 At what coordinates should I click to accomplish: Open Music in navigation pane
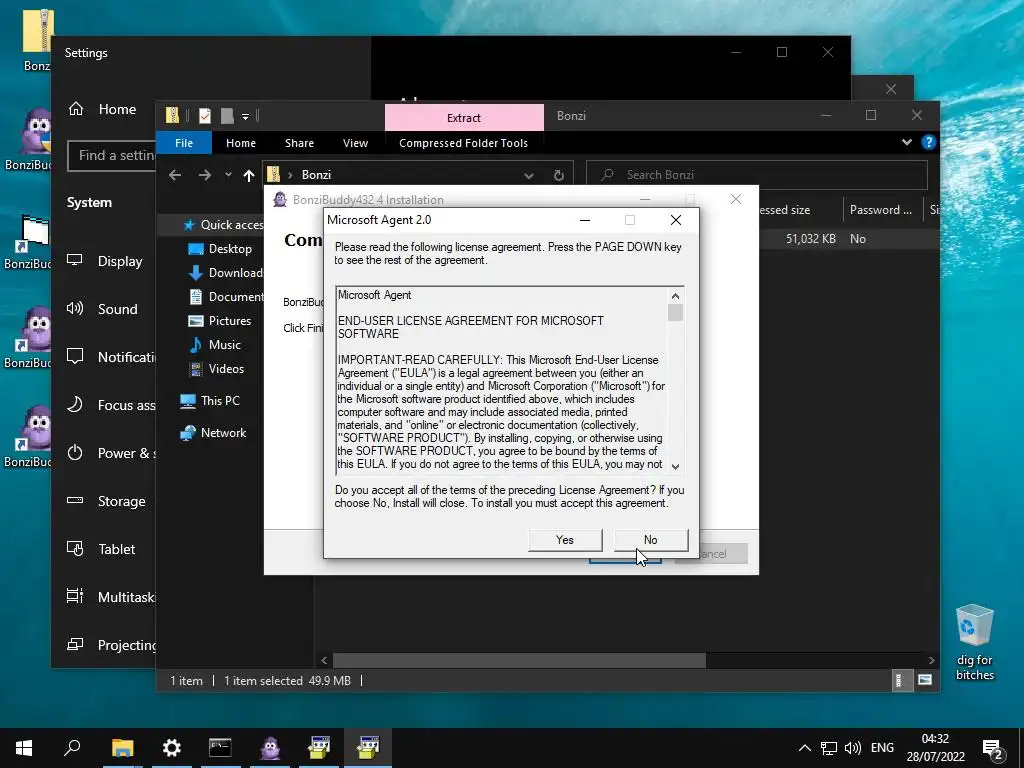pos(215,345)
